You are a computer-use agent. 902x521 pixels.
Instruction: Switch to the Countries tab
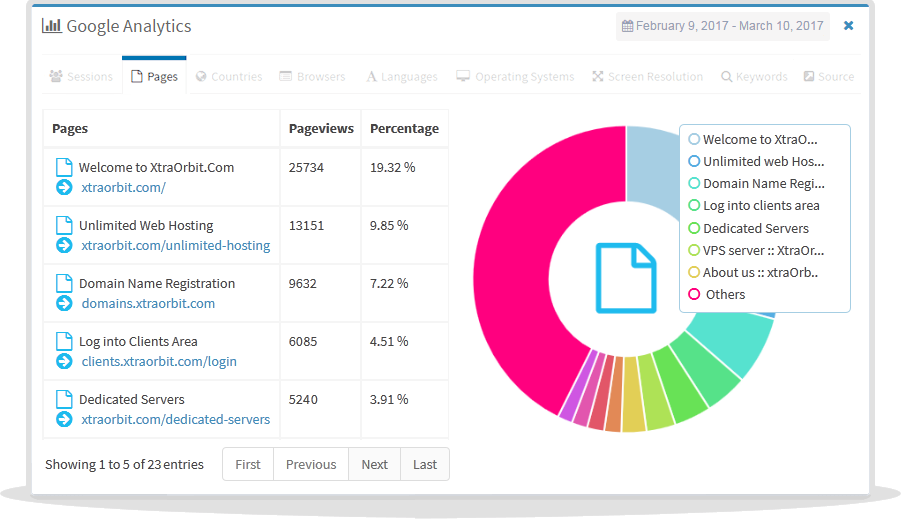tap(229, 76)
